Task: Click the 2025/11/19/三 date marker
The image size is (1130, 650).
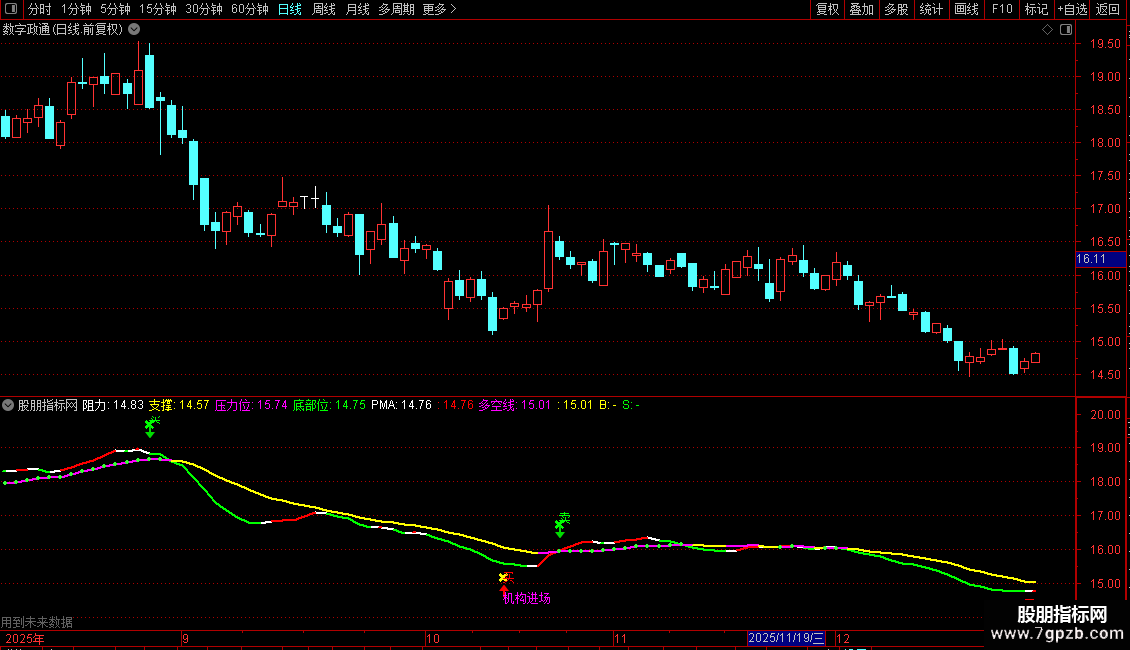Action: point(786,638)
